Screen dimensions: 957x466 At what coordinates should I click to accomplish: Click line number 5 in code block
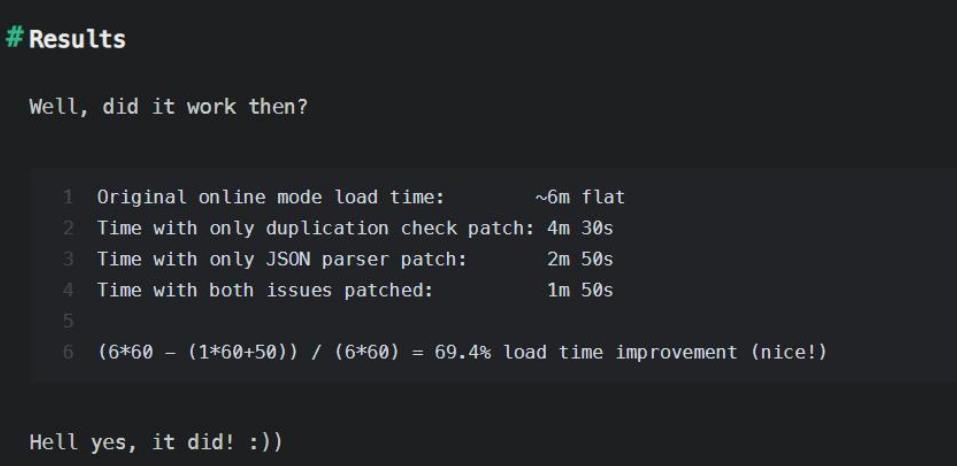(x=68, y=321)
